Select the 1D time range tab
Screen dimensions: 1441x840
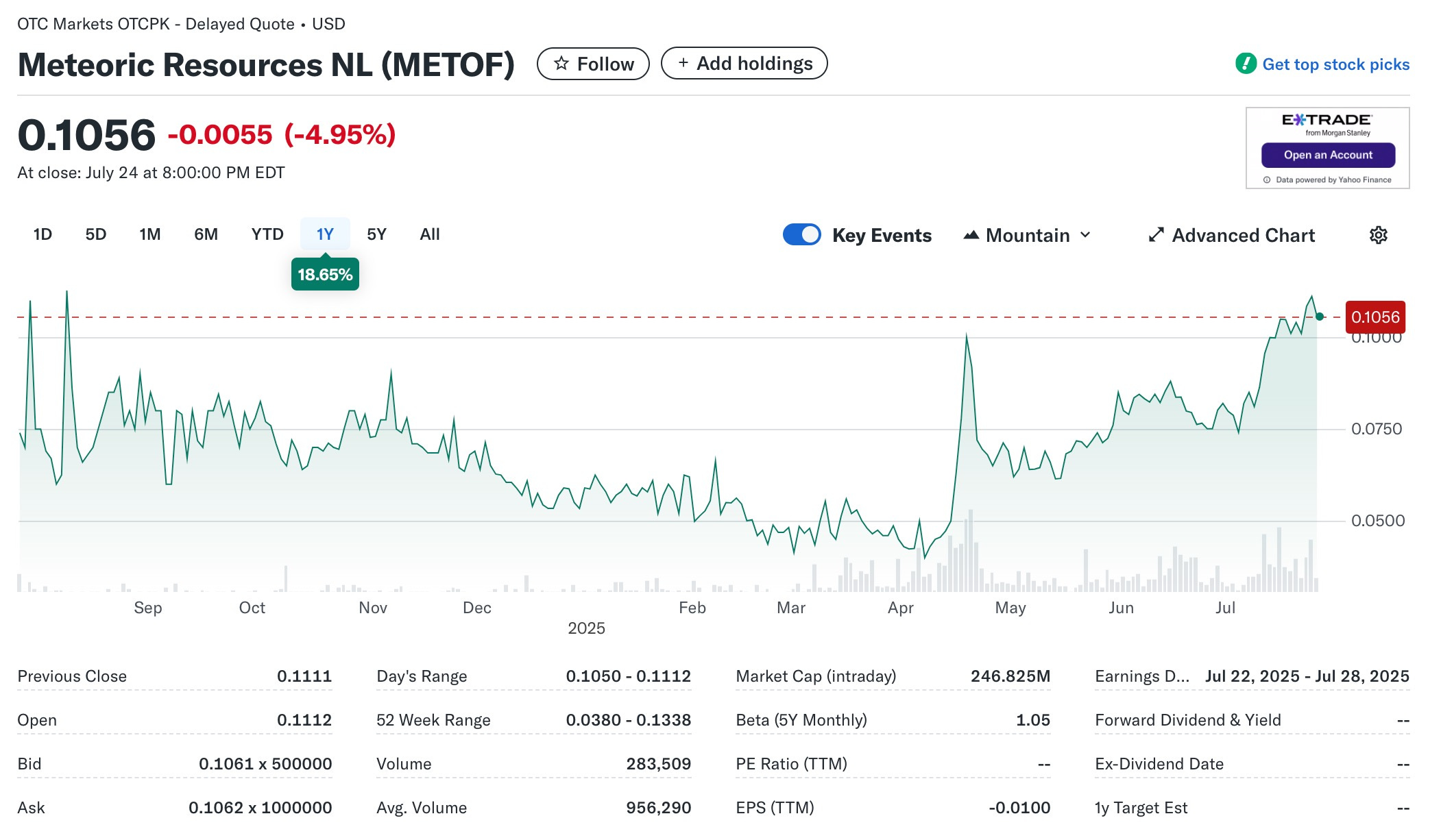43,234
